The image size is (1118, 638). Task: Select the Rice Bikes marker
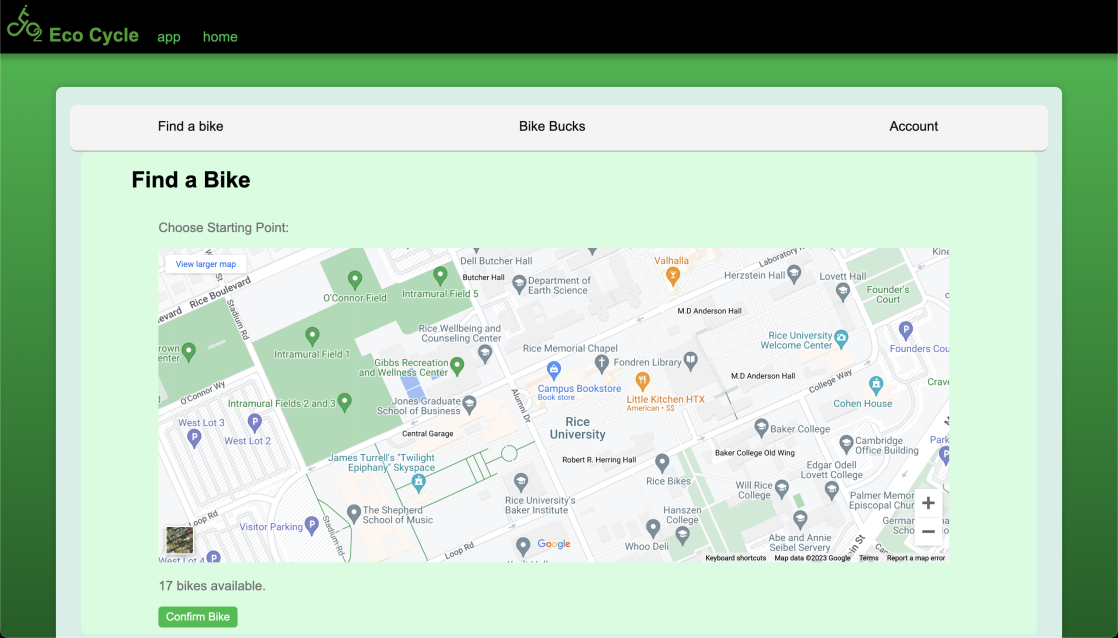[x=662, y=463]
